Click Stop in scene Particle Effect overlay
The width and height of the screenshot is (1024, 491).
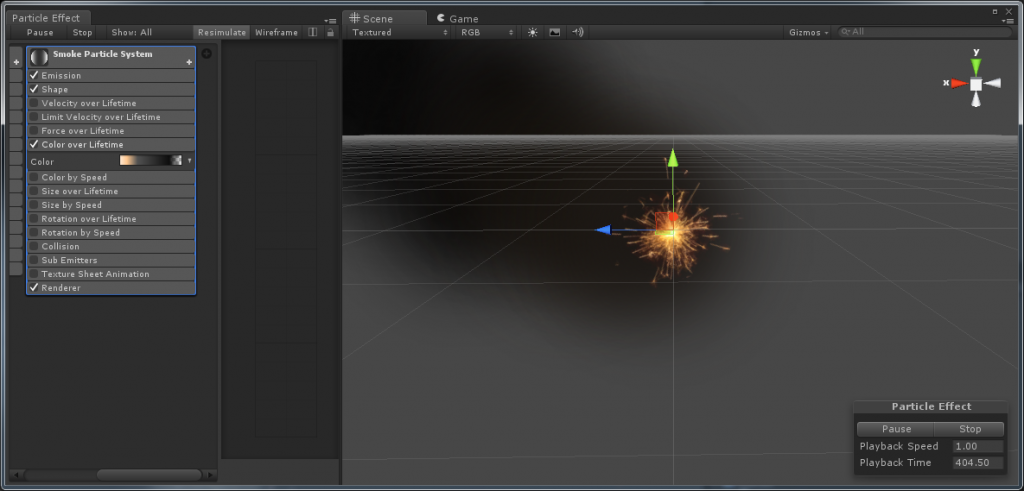point(970,429)
